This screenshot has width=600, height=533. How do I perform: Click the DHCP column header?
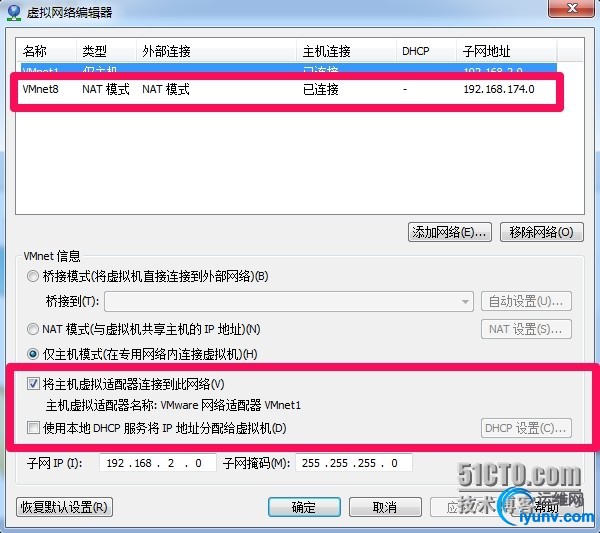pos(426,51)
